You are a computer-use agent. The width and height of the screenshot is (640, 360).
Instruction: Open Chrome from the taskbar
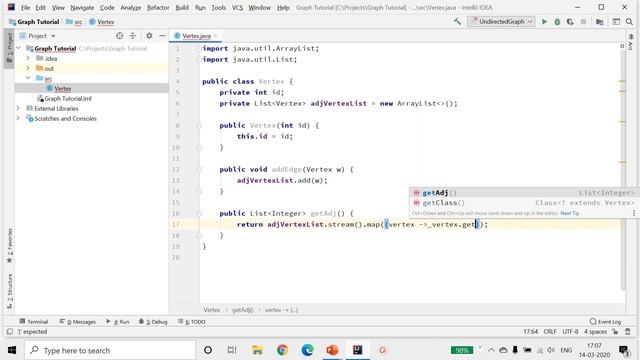click(x=282, y=350)
